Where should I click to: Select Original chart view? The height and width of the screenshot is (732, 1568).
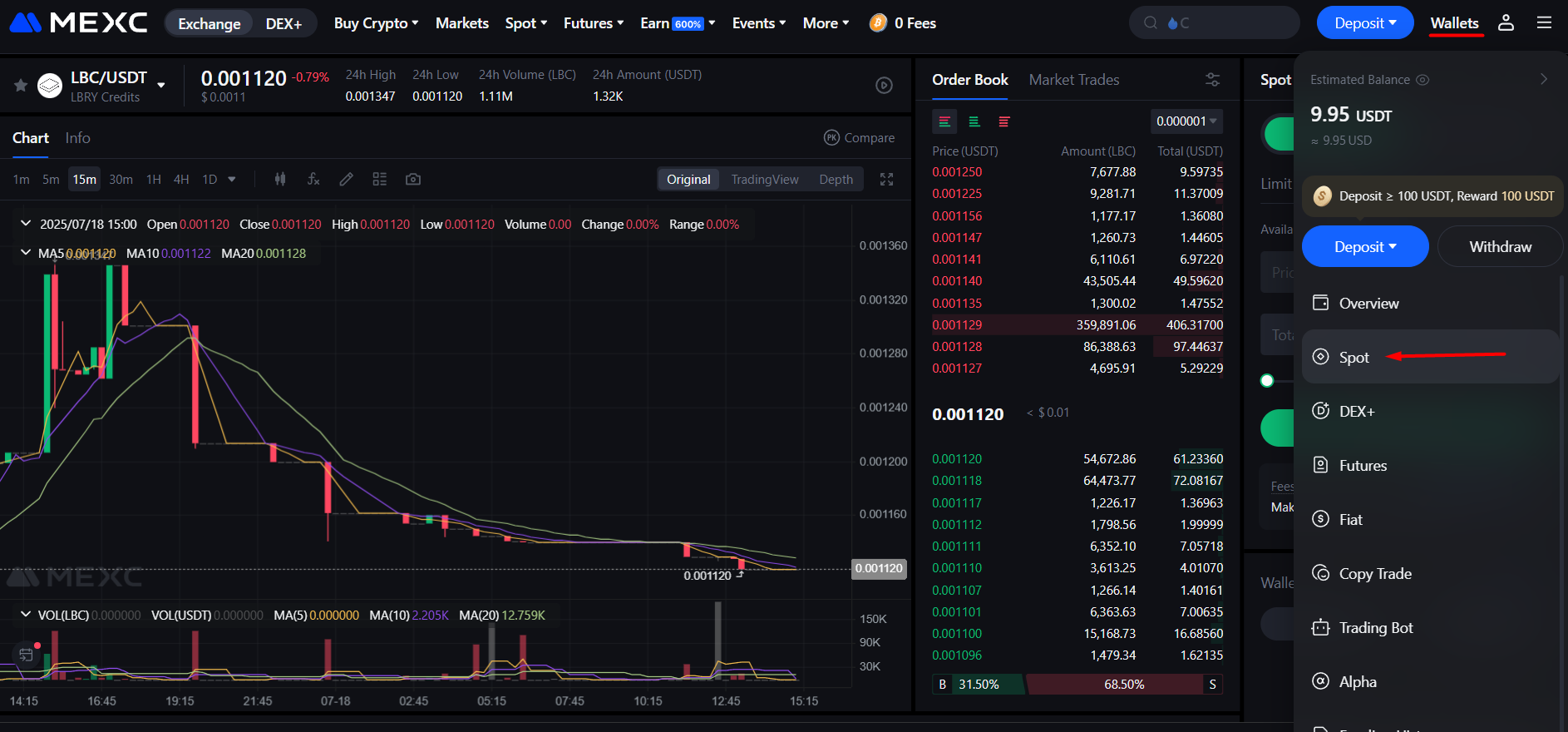pos(688,179)
